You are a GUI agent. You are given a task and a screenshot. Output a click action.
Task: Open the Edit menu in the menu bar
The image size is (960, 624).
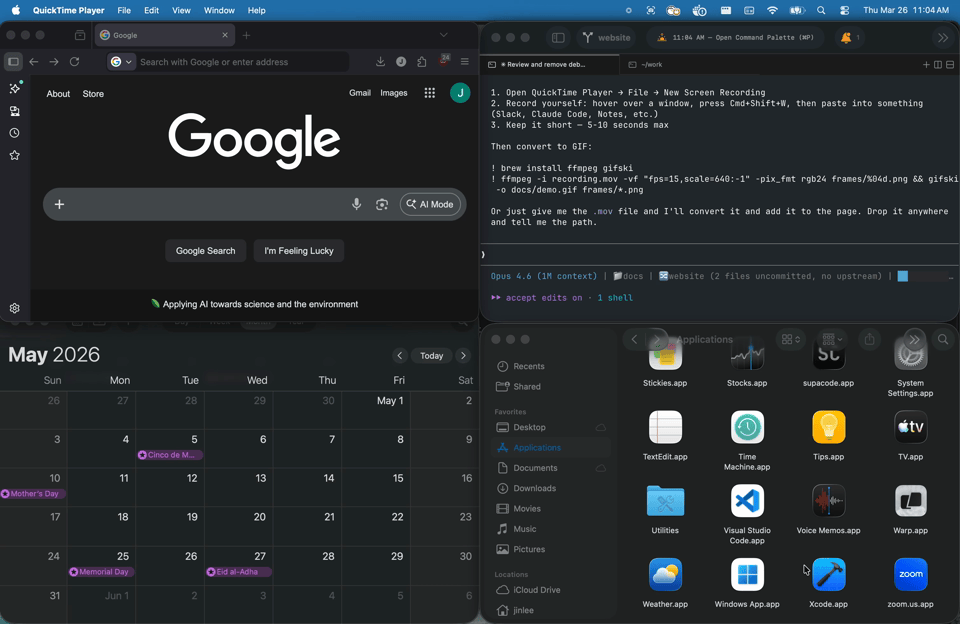point(151,10)
